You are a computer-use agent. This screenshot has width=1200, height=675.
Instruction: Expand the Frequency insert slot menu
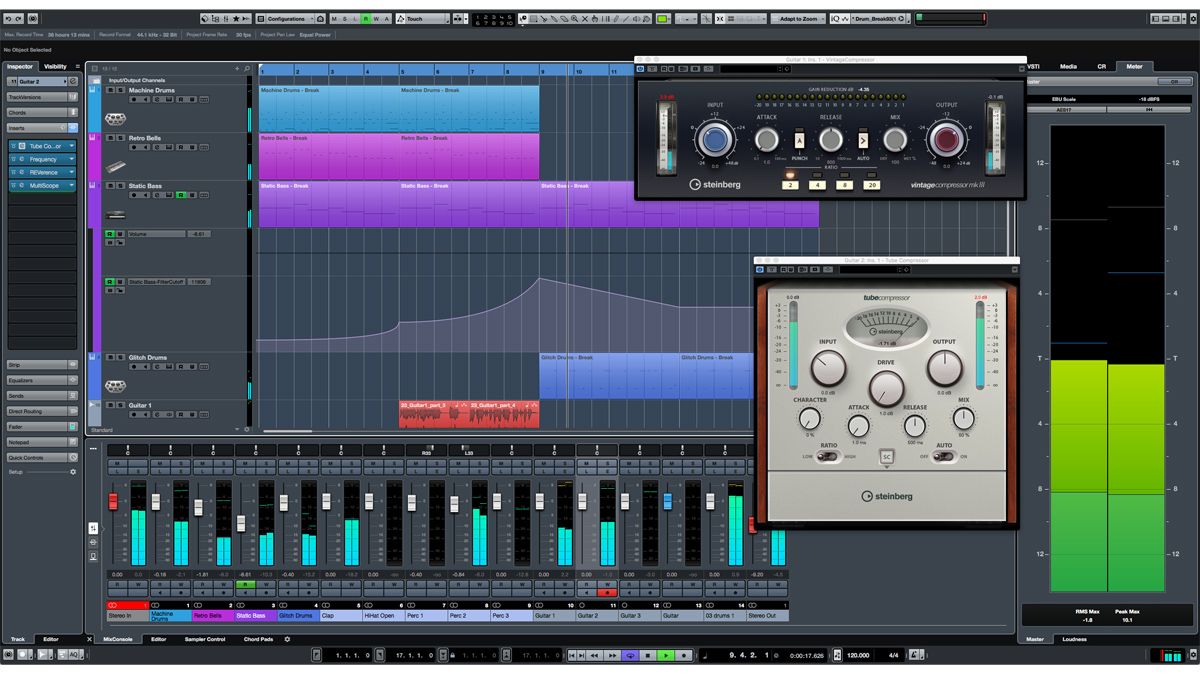click(70, 159)
